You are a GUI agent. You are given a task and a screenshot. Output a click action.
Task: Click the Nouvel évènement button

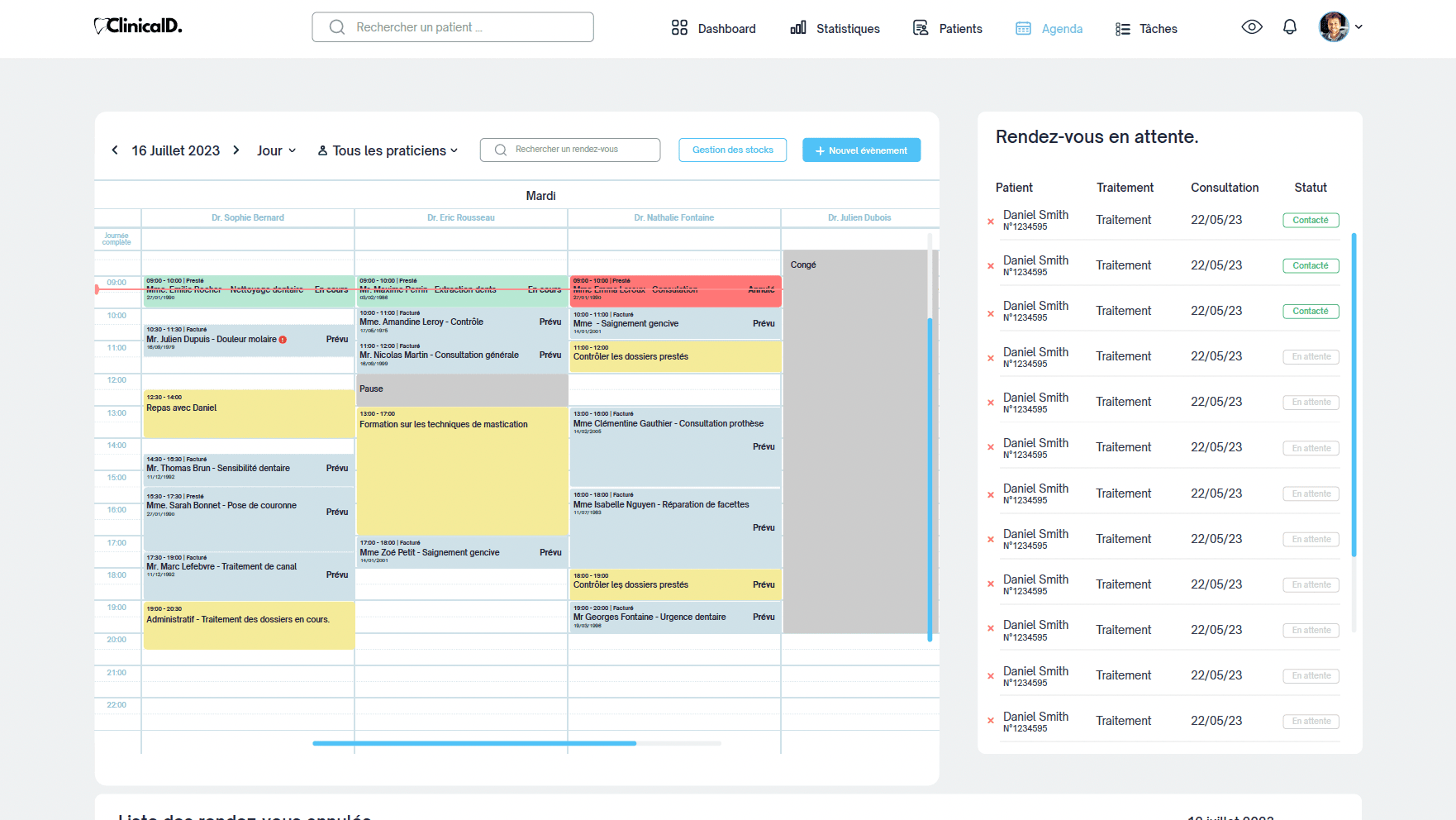(x=861, y=150)
